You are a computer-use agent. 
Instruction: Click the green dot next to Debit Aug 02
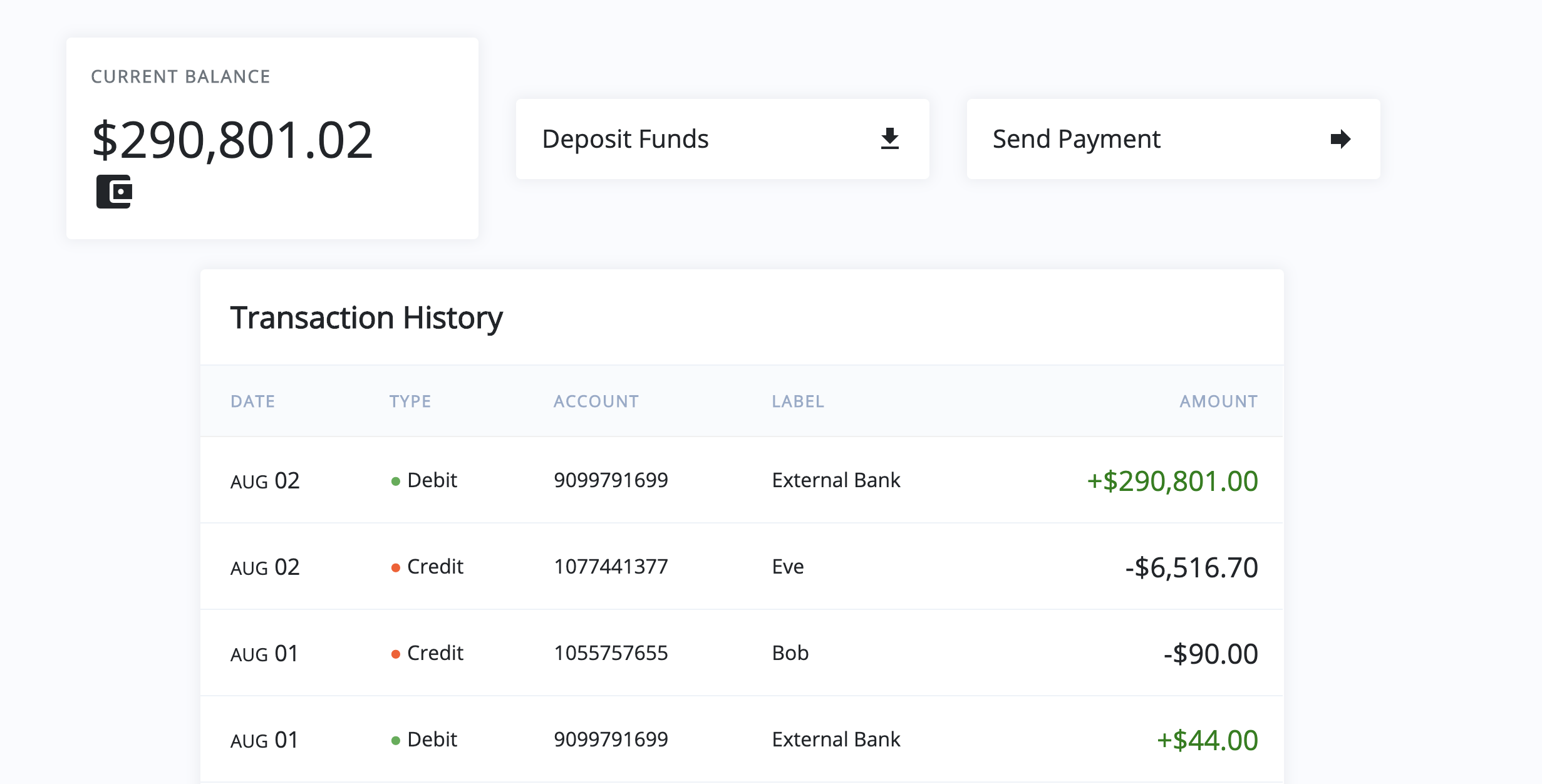pyautogui.click(x=395, y=481)
